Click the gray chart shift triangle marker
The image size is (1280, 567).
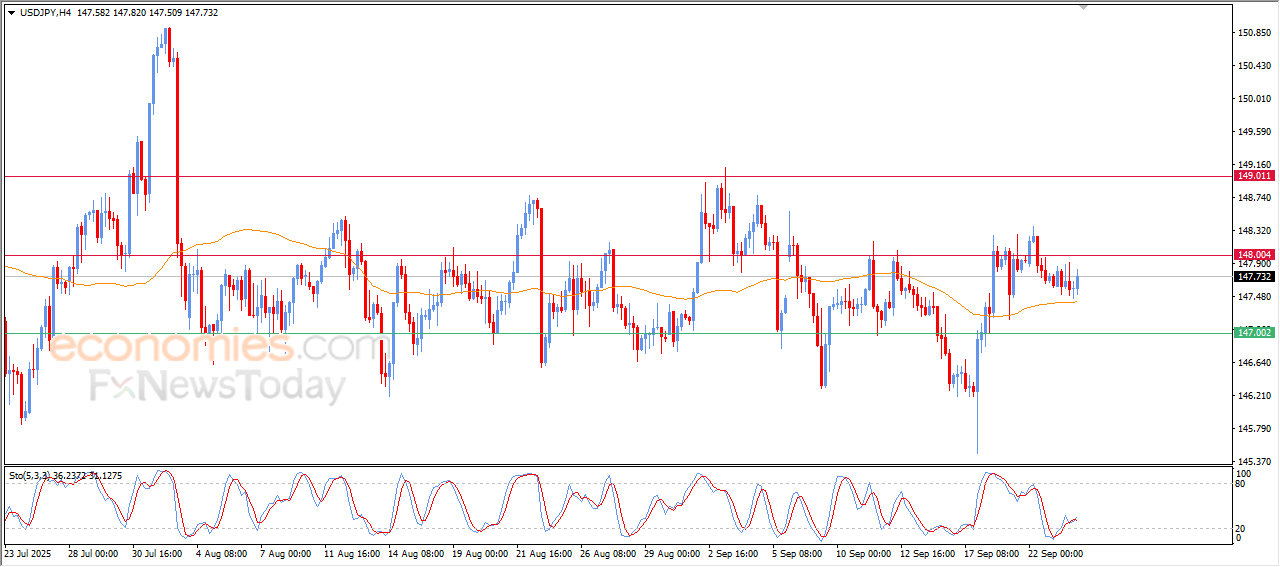click(1085, 7)
